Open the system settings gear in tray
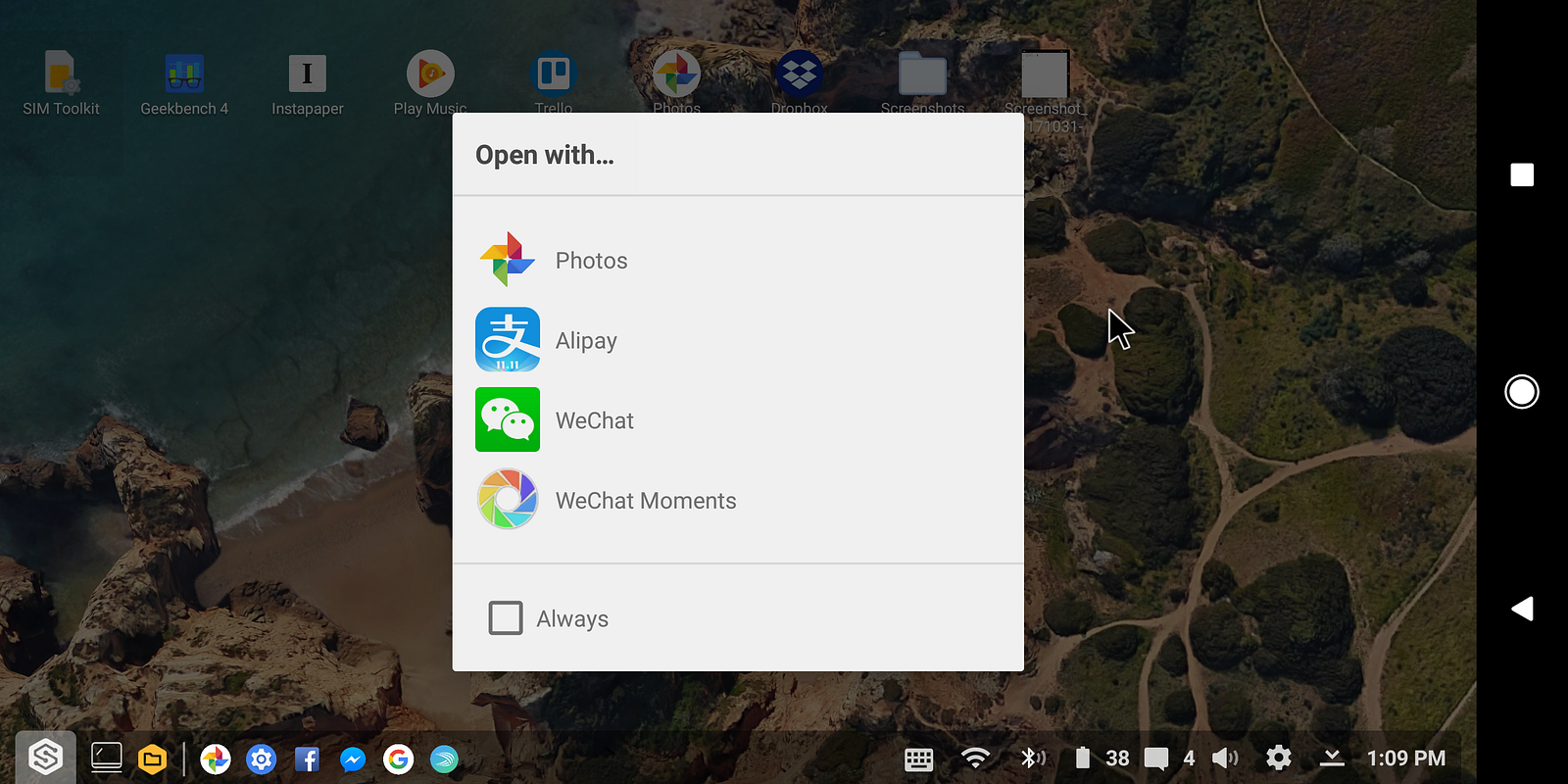Viewport: 1568px width, 784px height. pos(1278,758)
